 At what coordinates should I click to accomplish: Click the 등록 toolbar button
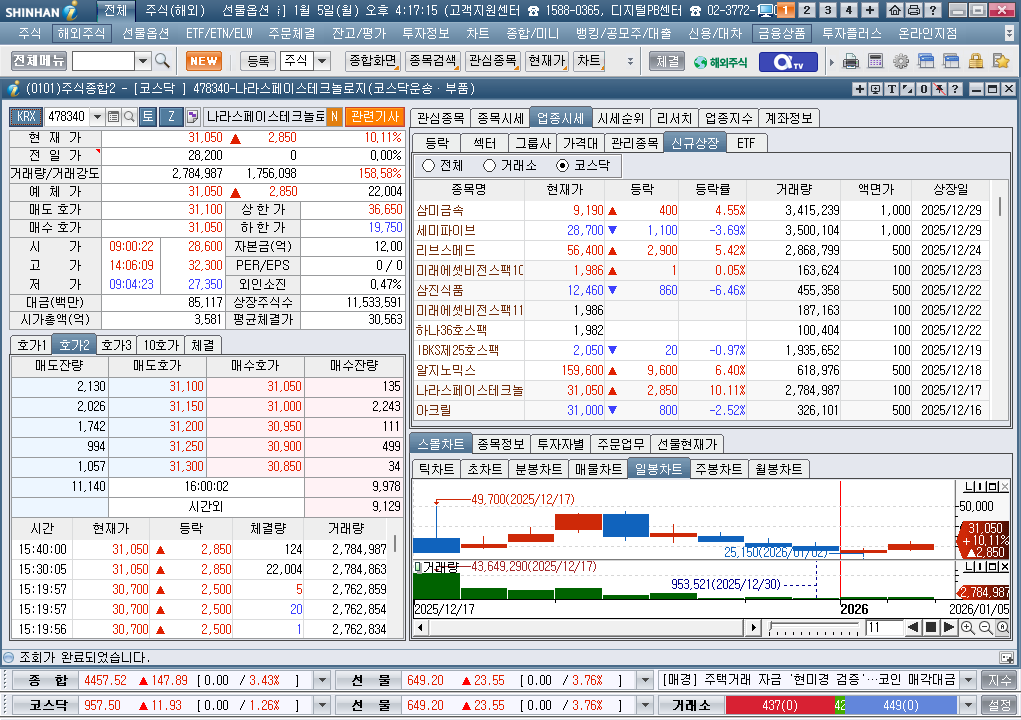(x=258, y=61)
